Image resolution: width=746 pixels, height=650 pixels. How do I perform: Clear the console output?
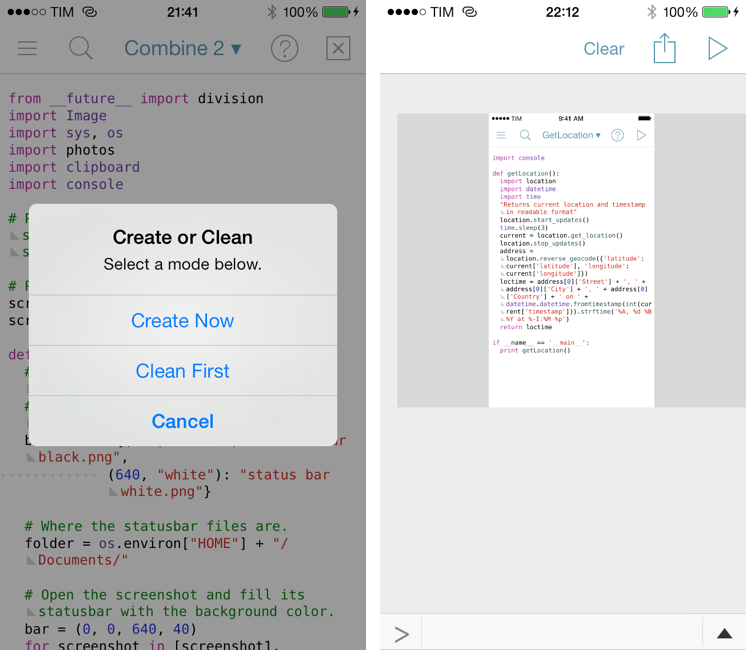(603, 48)
